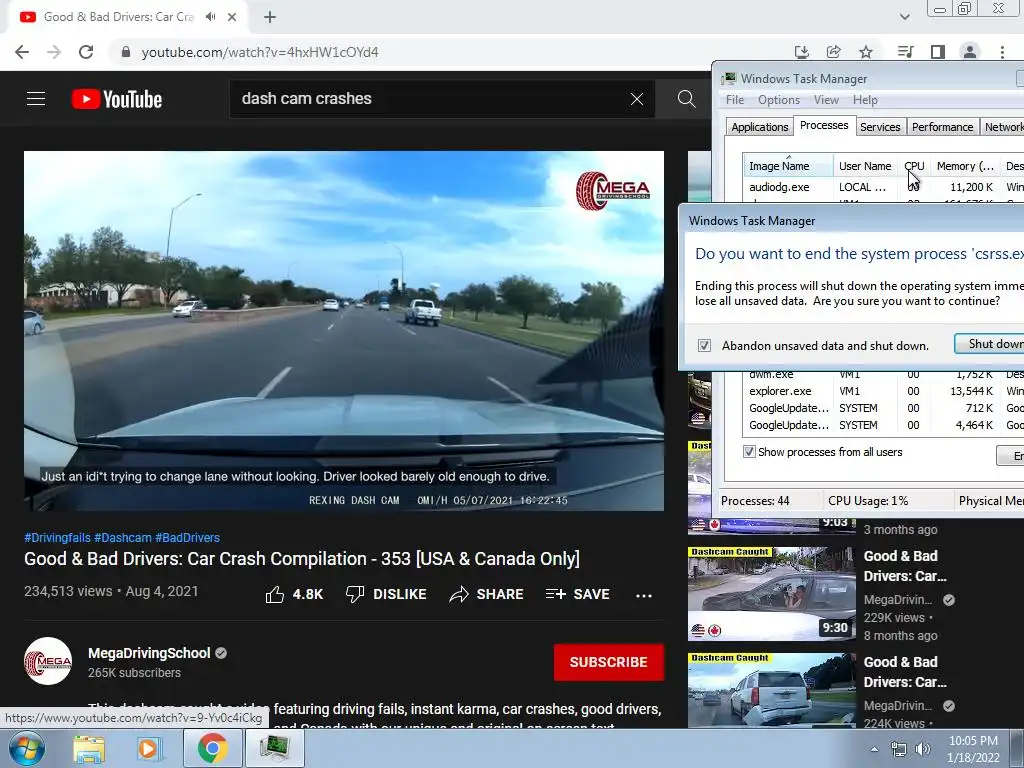Click MegaDrivingSchool channel avatar

[x=48, y=661]
